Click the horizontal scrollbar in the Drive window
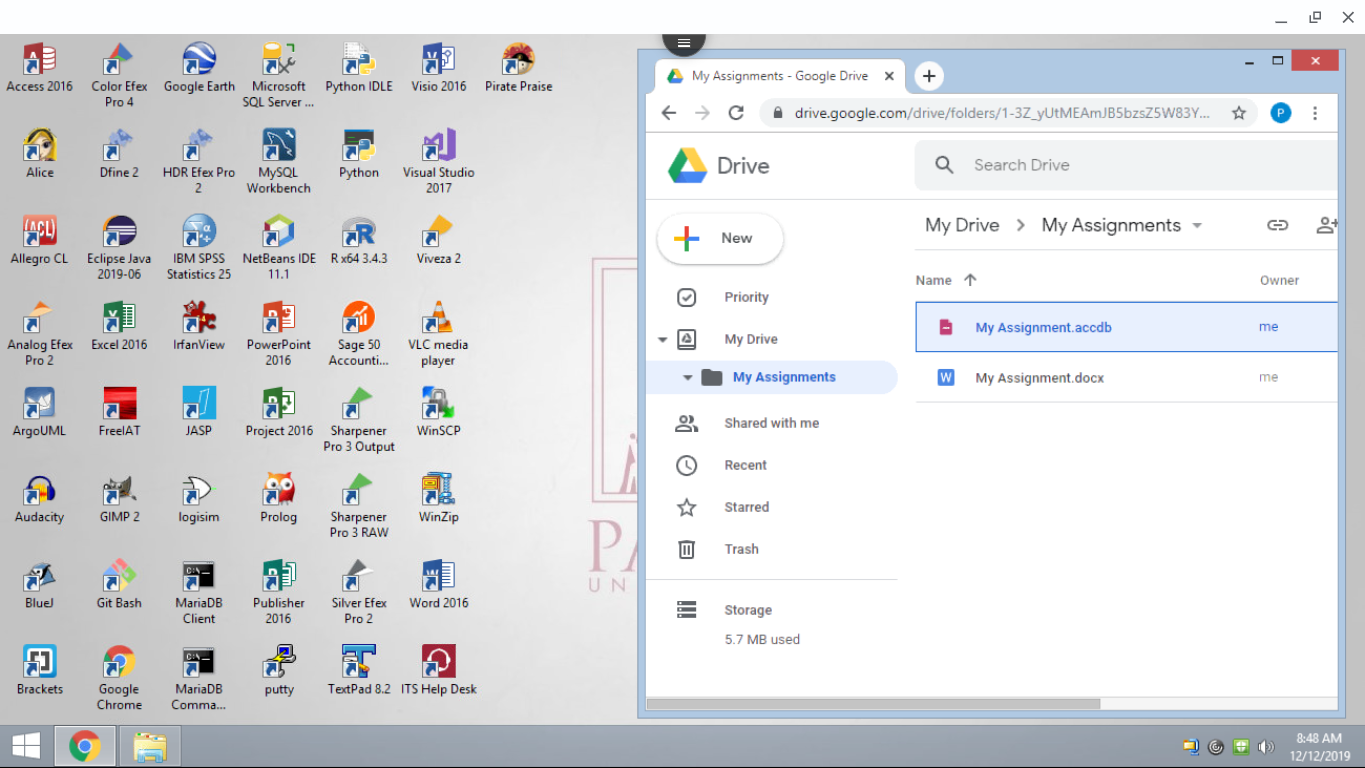 click(x=873, y=704)
